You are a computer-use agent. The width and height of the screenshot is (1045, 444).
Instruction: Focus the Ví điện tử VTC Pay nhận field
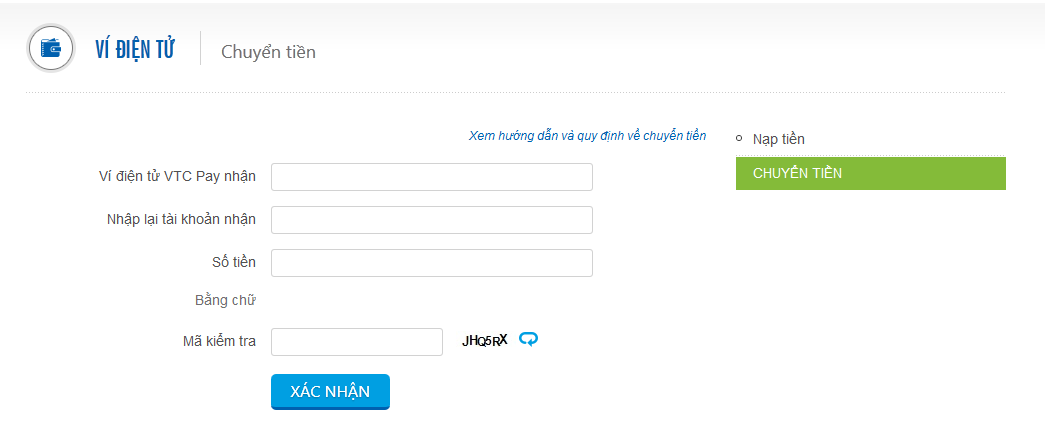[x=432, y=177]
